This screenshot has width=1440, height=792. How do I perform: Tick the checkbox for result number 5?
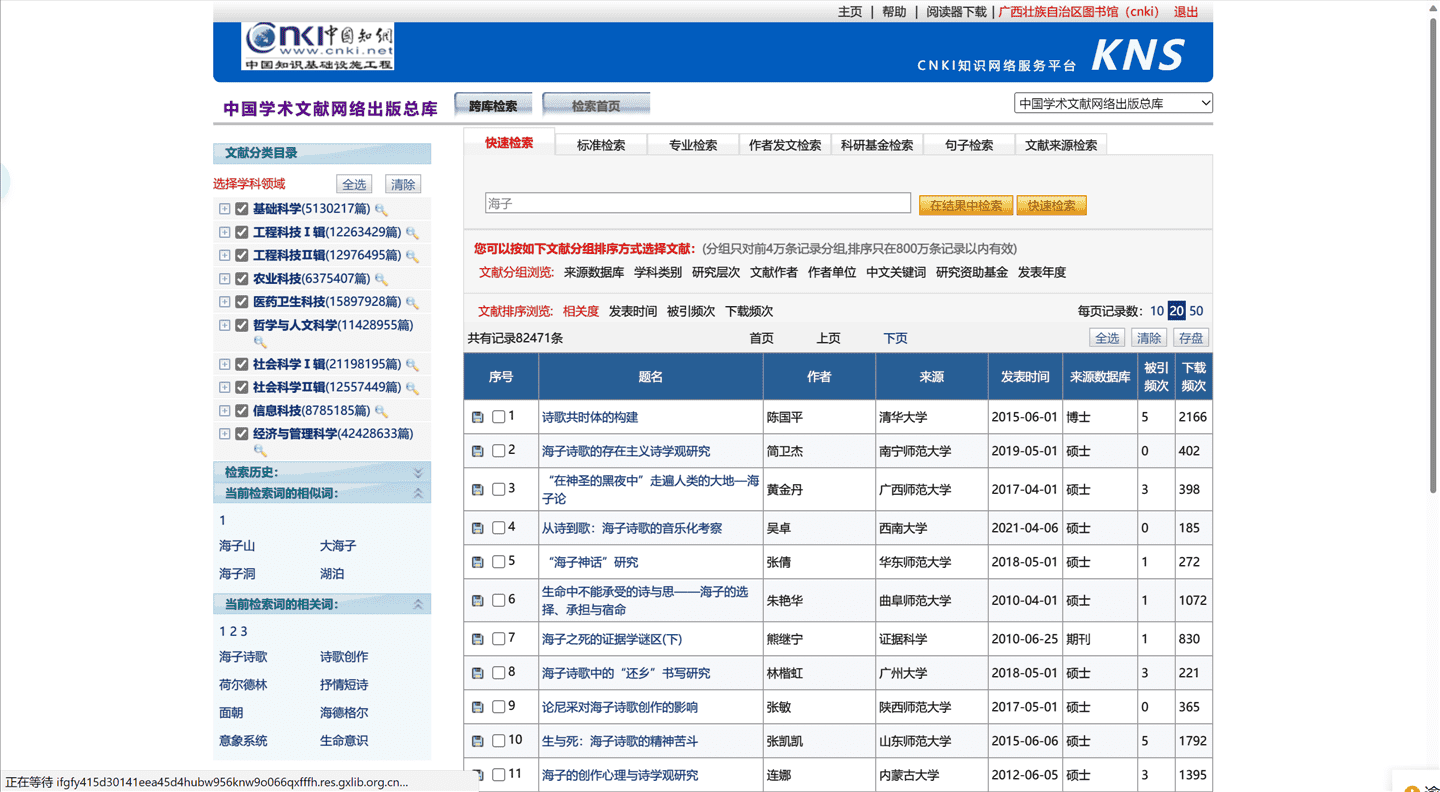(498, 562)
